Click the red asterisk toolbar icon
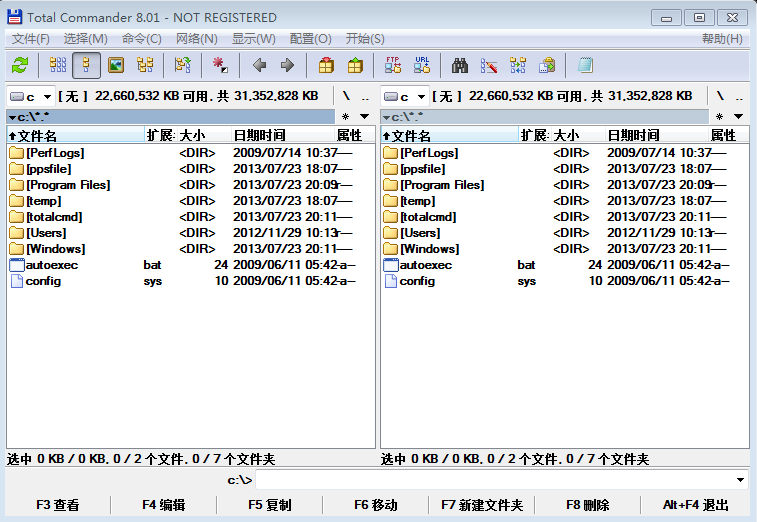This screenshot has height=522, width=757. click(x=220, y=65)
